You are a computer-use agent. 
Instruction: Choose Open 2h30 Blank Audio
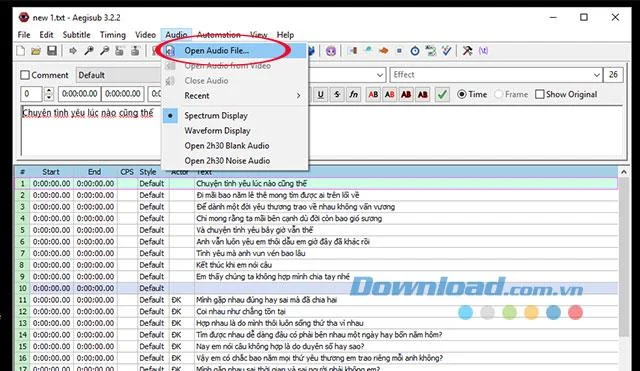[227, 146]
